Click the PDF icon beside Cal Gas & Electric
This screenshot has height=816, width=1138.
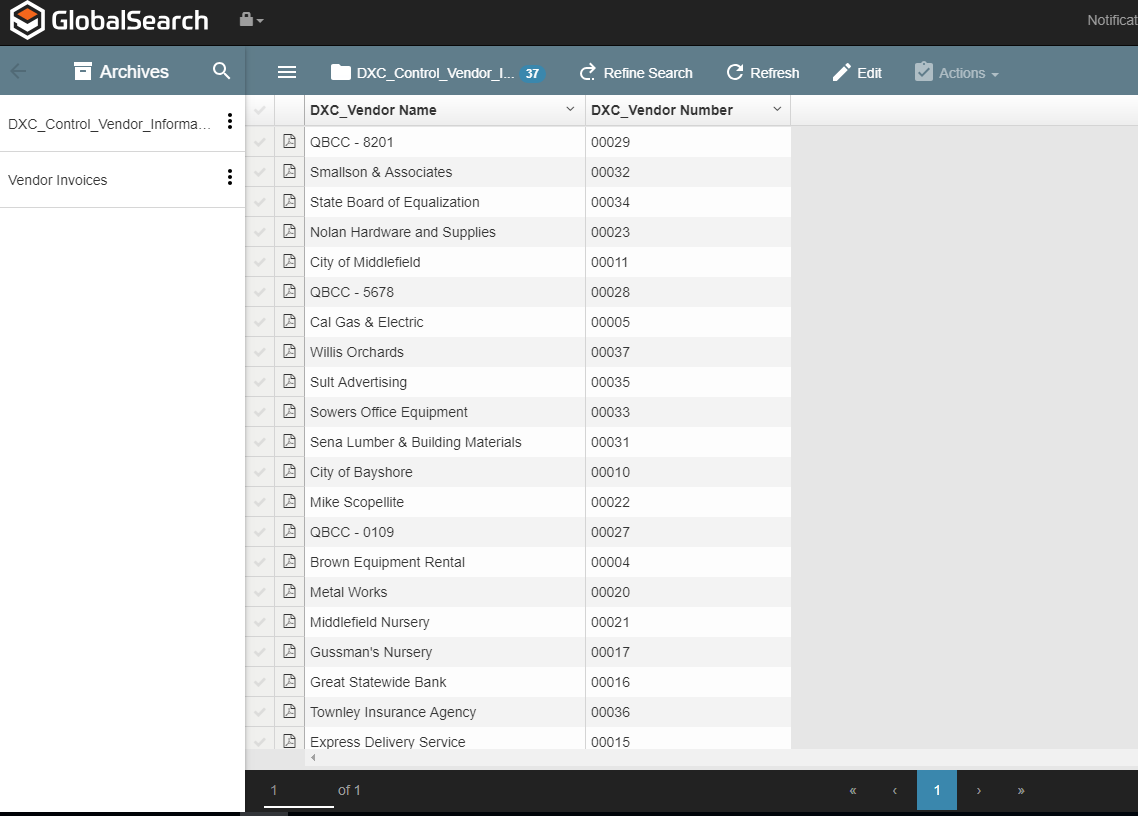[290, 322]
